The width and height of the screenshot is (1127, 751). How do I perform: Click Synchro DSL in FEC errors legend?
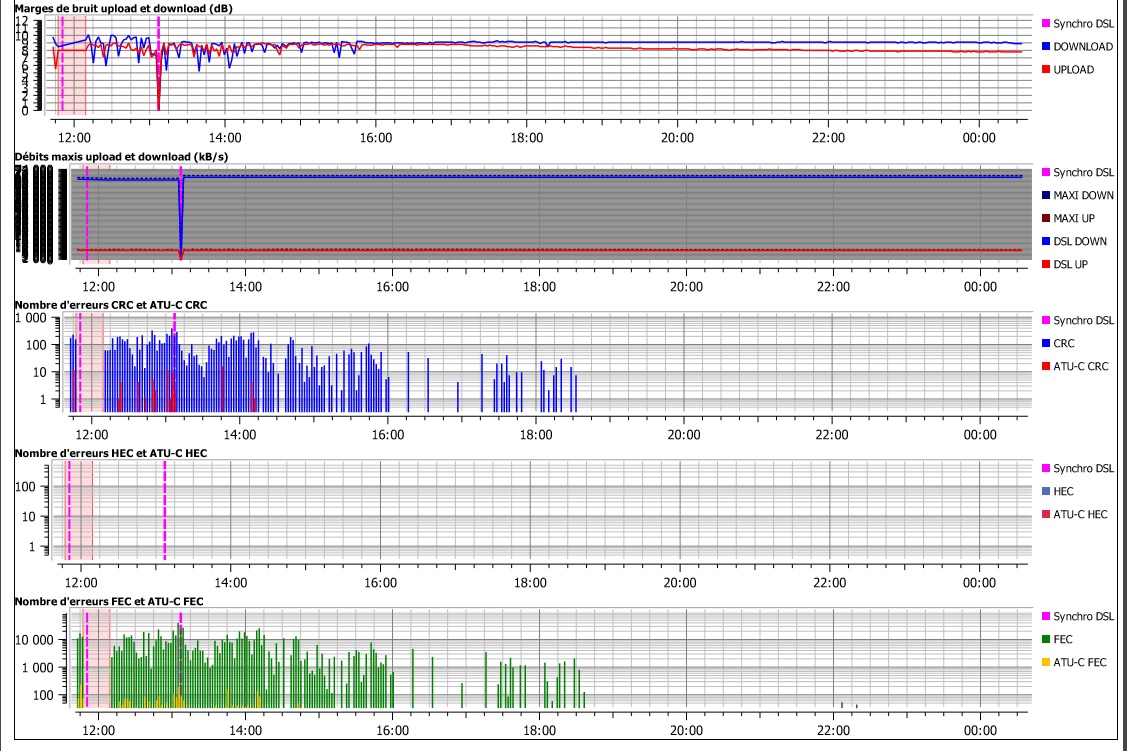pos(1082,616)
